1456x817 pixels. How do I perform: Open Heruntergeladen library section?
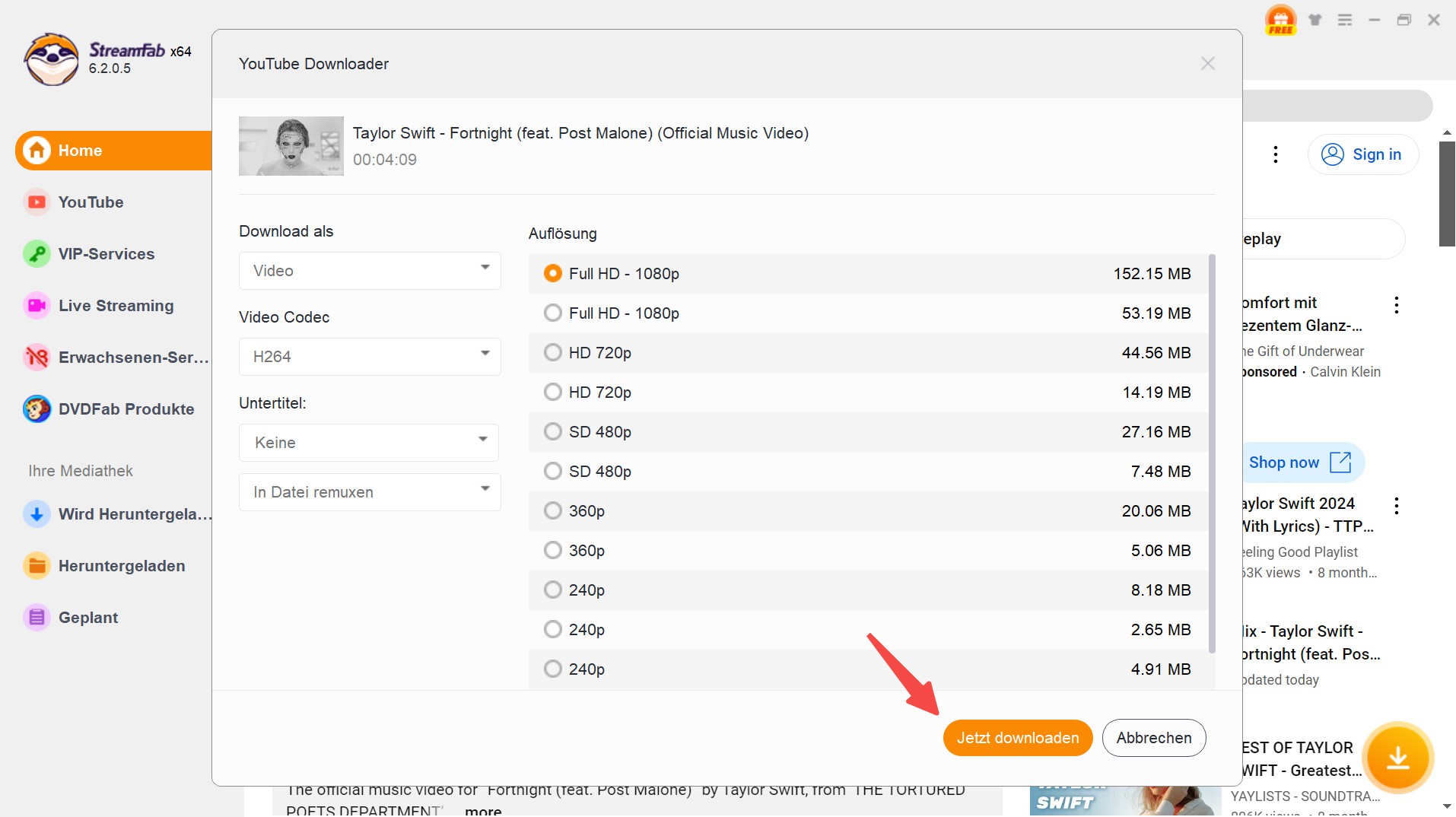[x=113, y=566]
